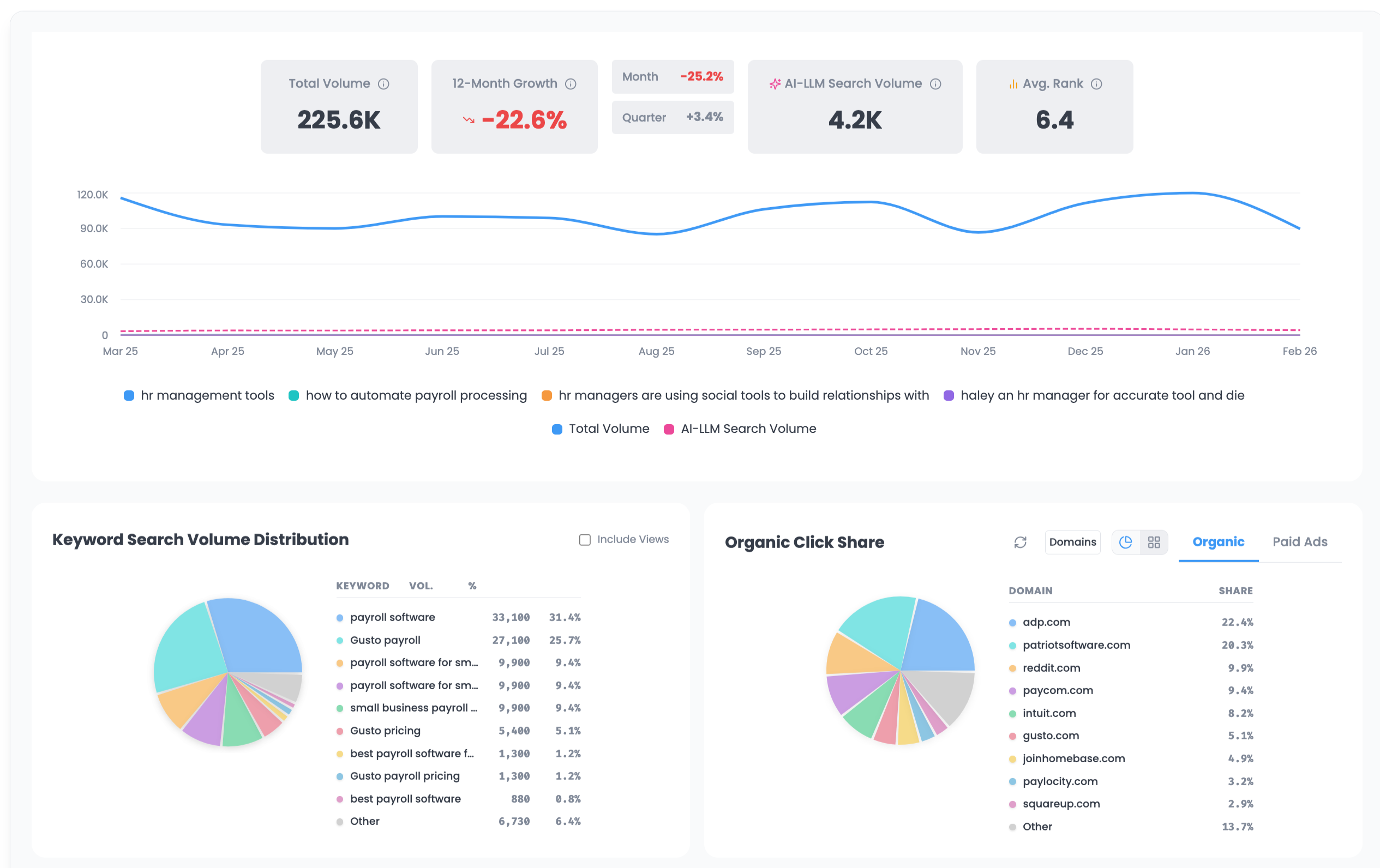
Task: Switch to grid view icon
Action: (x=1154, y=542)
